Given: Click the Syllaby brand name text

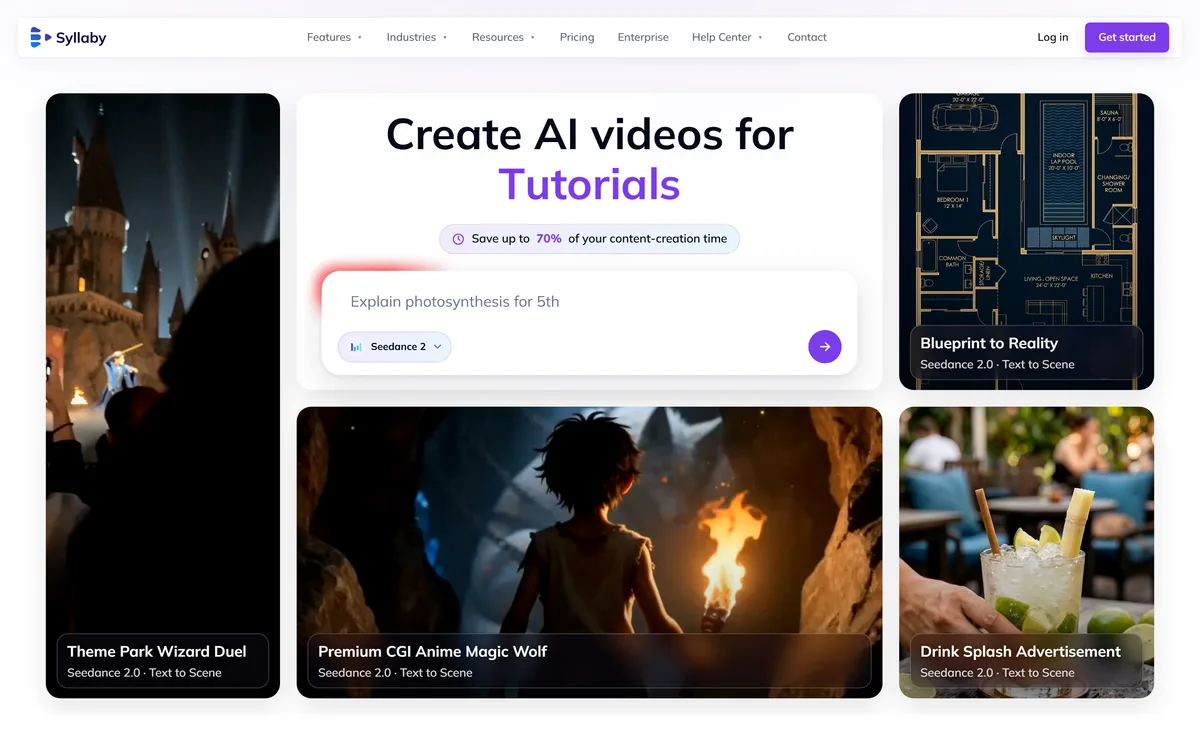Looking at the screenshot, I should click(x=81, y=38).
